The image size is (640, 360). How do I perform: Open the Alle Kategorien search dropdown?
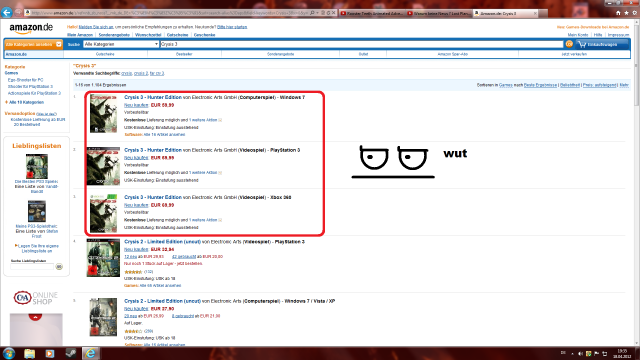[121, 44]
